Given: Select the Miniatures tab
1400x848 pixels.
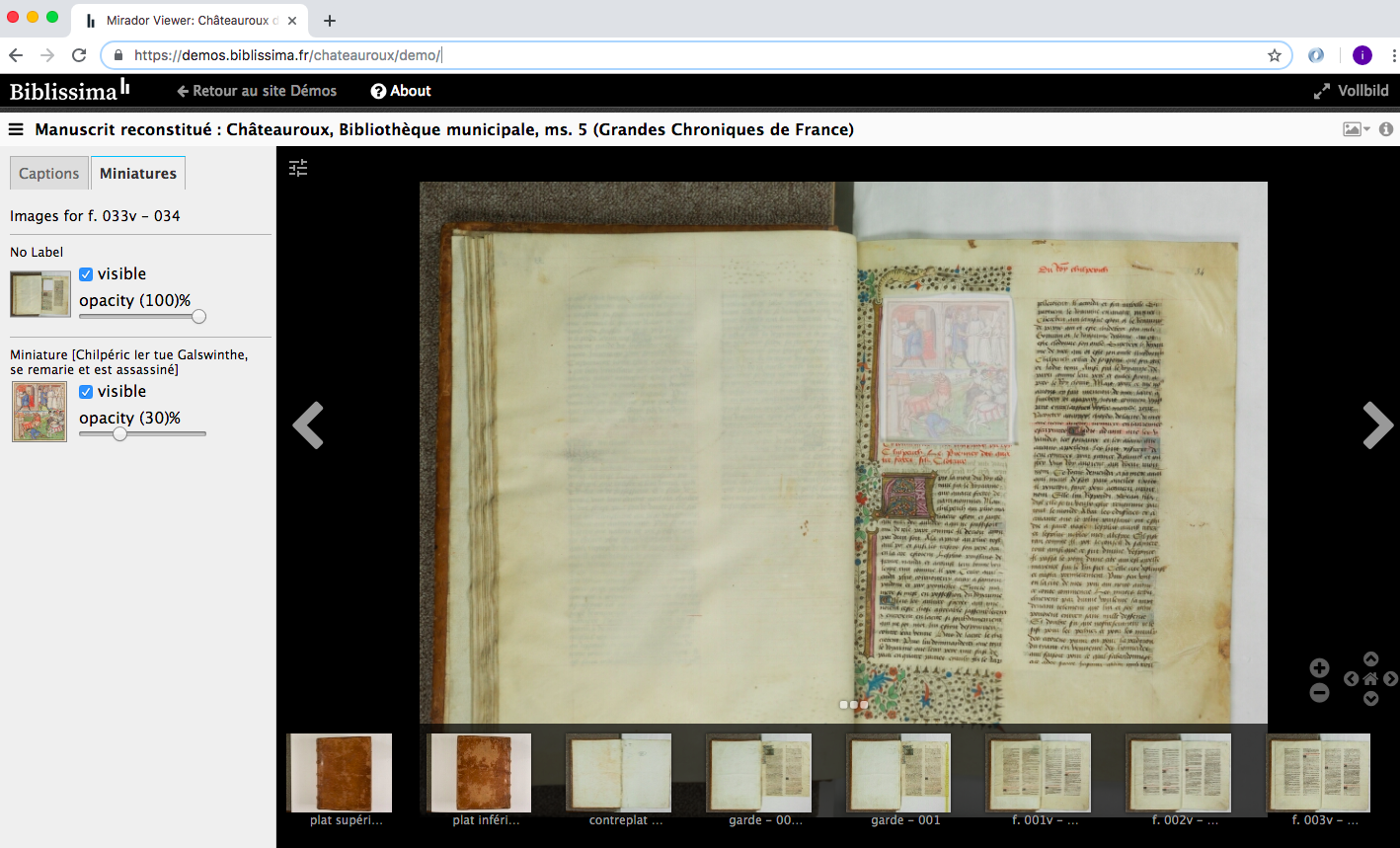Looking at the screenshot, I should (x=138, y=173).
